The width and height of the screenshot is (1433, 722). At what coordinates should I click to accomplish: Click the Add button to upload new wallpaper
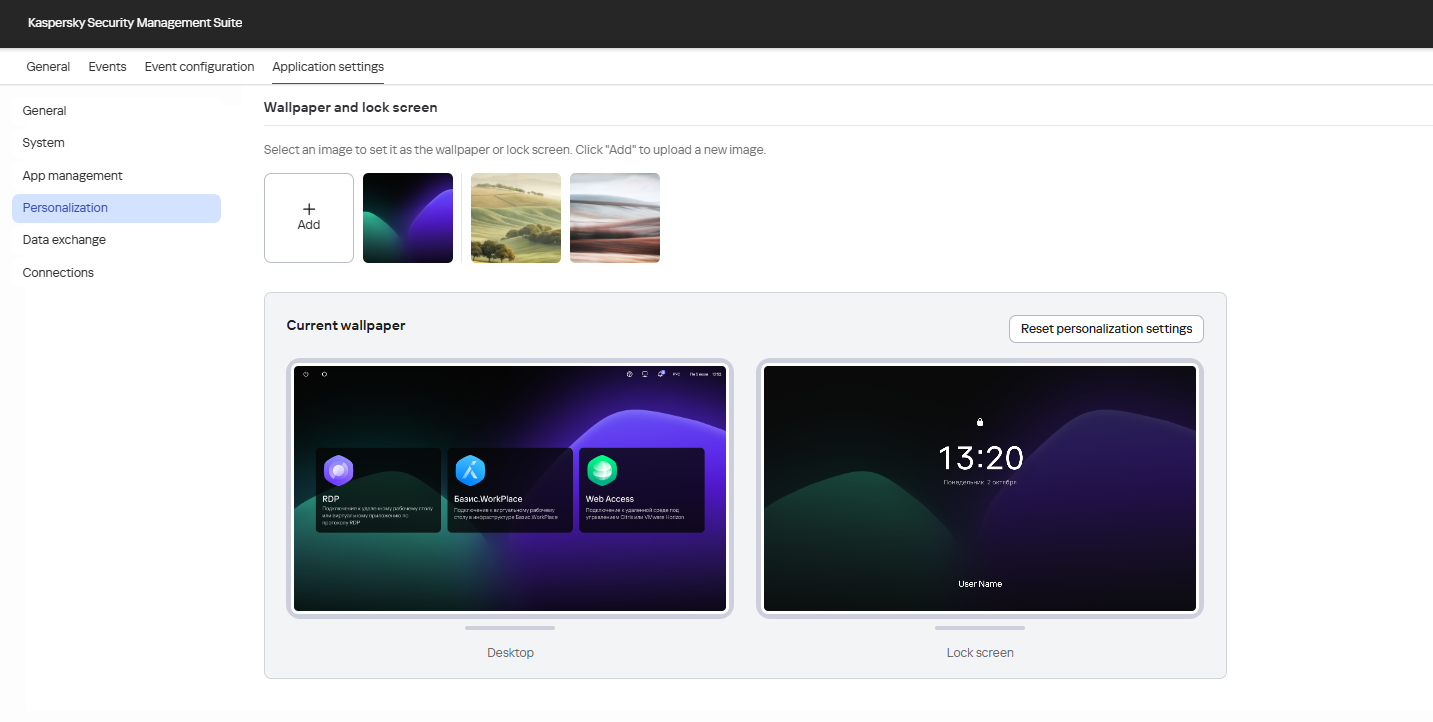(x=308, y=217)
